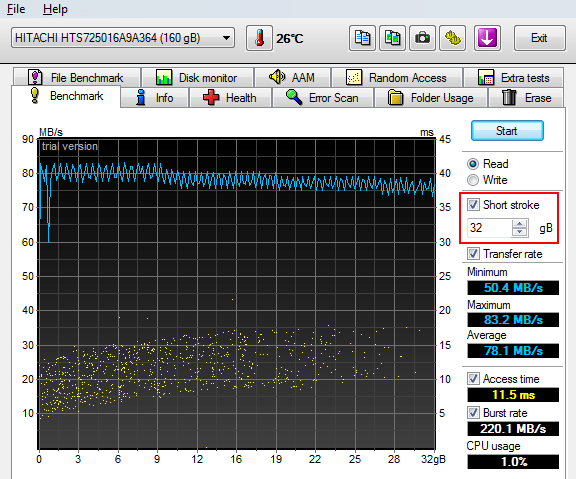Screen dimensions: 576x479
Task: Click the camera save screenshot icon
Action: [x=422, y=38]
